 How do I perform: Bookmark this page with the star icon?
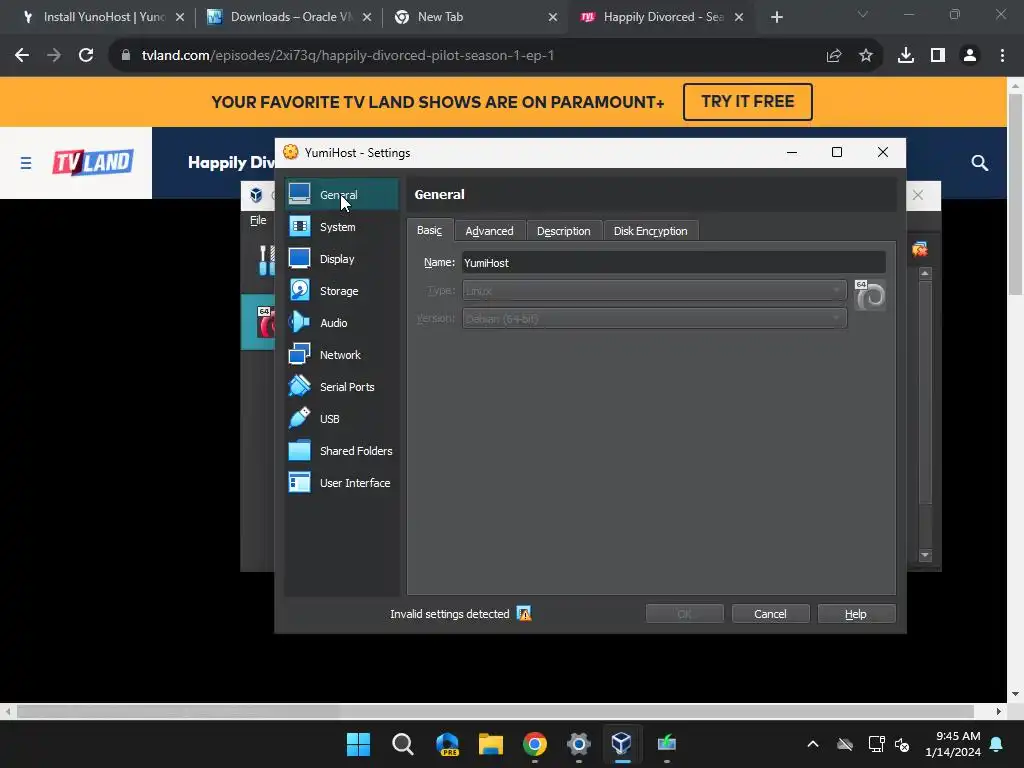[865, 56]
